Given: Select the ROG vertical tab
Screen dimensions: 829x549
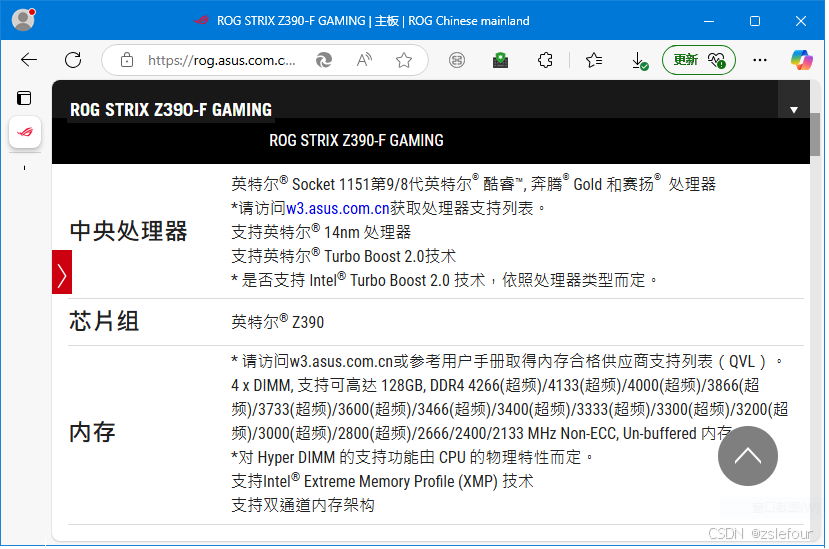Looking at the screenshot, I should (x=25, y=132).
